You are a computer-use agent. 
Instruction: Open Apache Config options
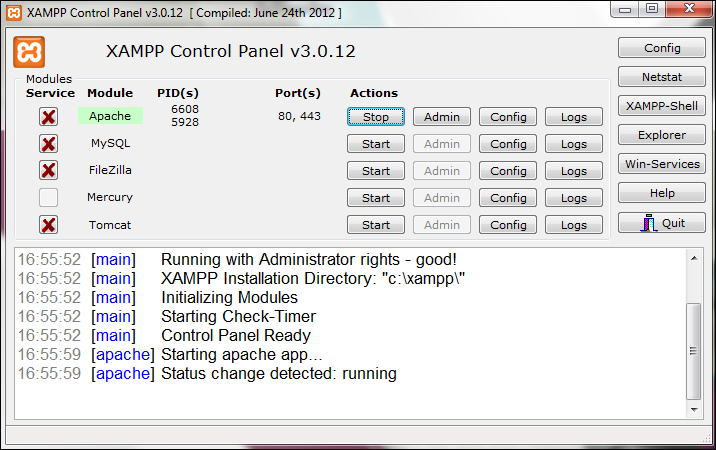click(508, 117)
